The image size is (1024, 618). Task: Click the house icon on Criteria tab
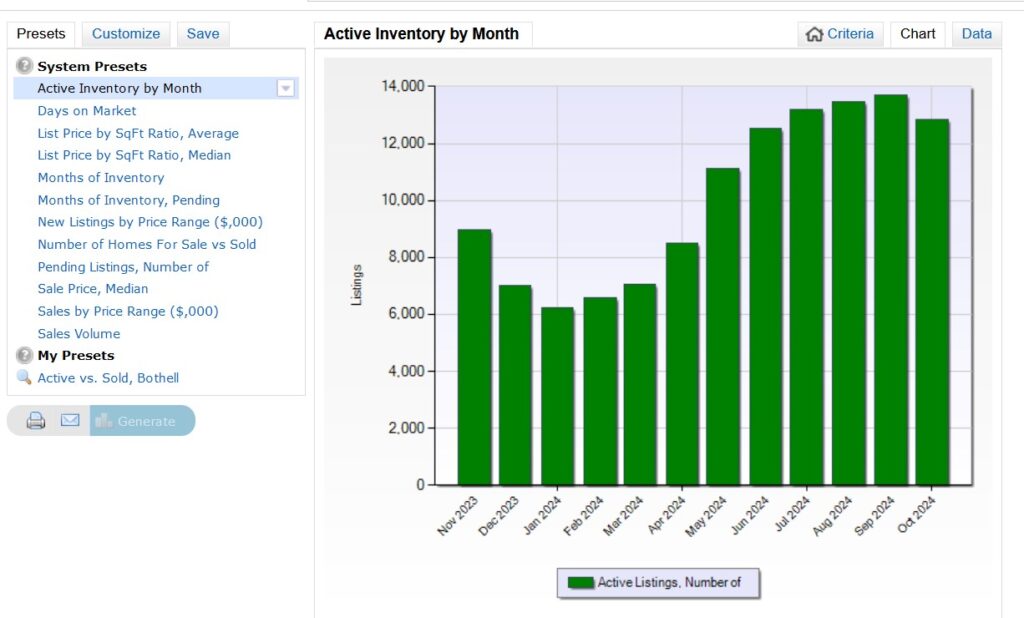click(814, 34)
